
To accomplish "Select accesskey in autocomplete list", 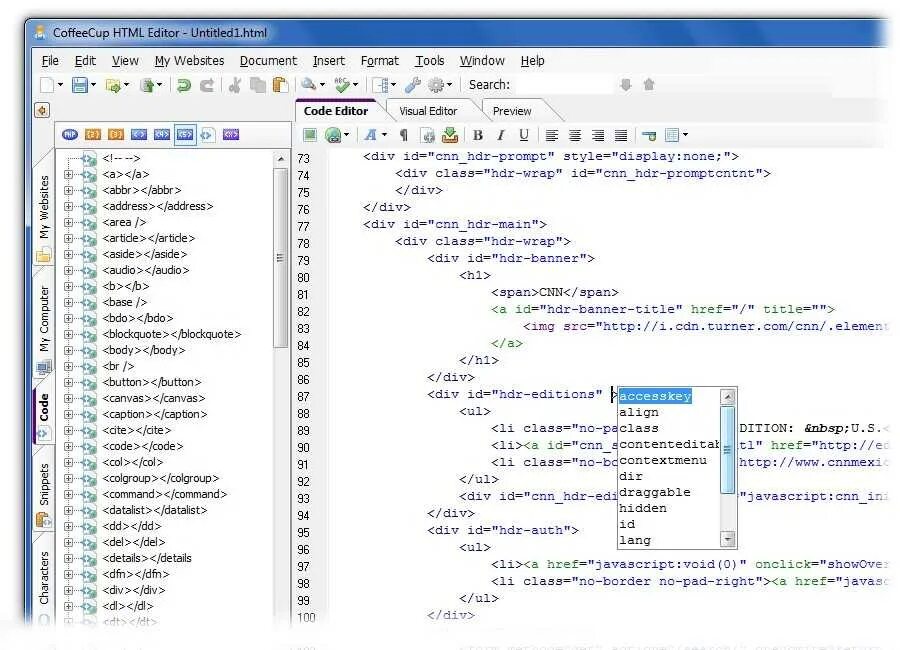I will pos(655,396).
